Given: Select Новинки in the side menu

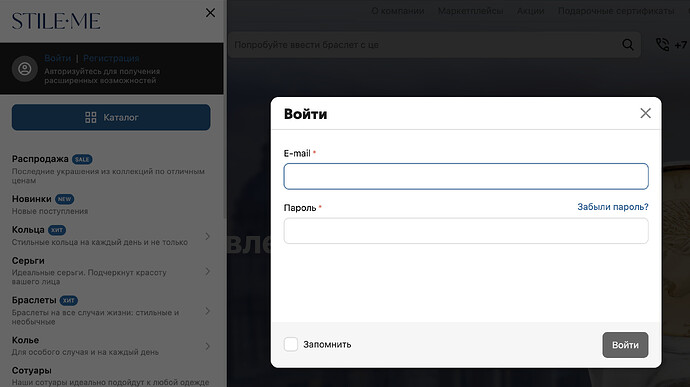Looking at the screenshot, I should [32, 199].
